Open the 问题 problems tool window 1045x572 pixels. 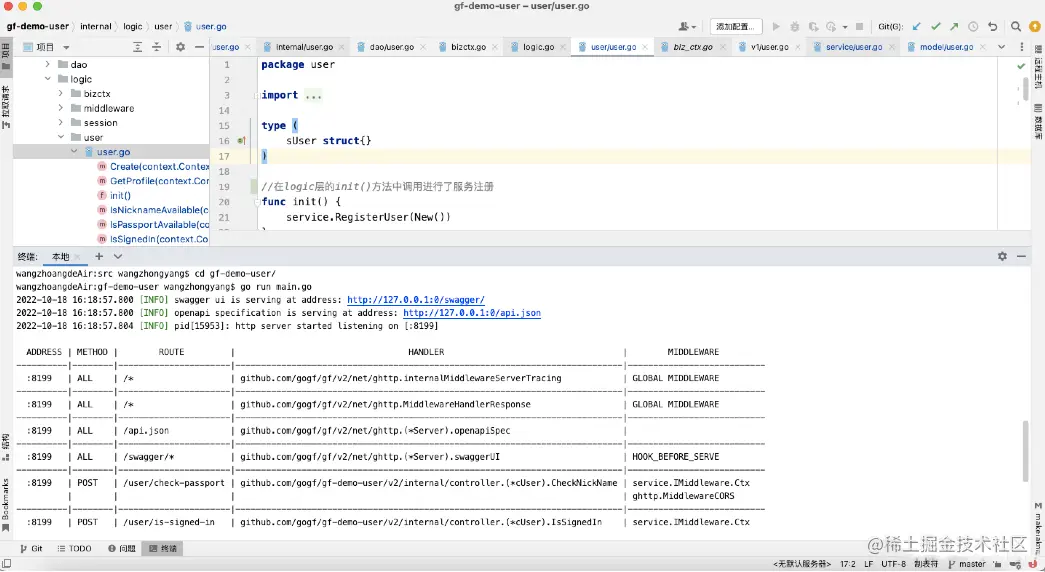pyautogui.click(x=121, y=548)
